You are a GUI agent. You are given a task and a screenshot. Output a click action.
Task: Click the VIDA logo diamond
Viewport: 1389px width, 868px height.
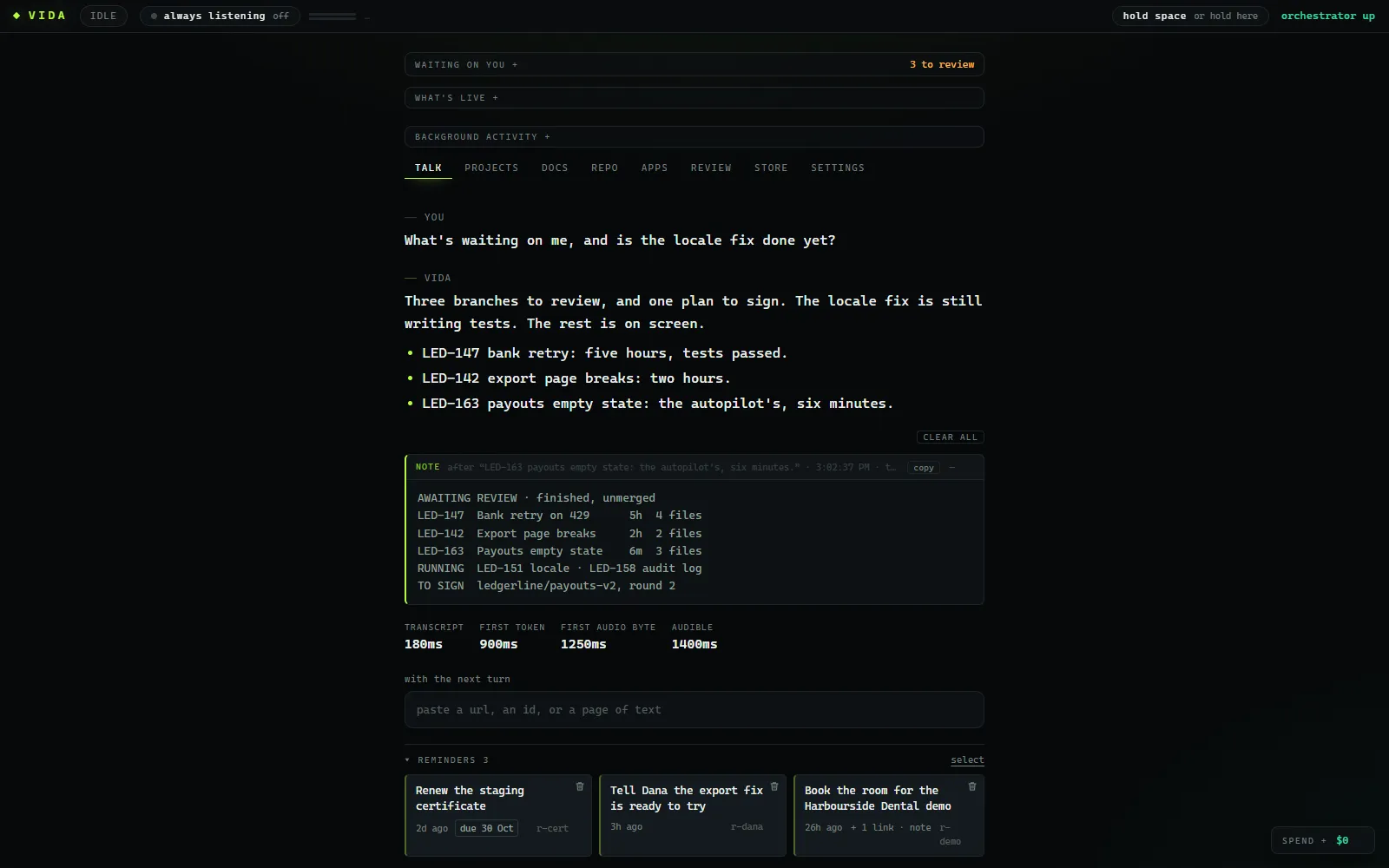[x=16, y=16]
